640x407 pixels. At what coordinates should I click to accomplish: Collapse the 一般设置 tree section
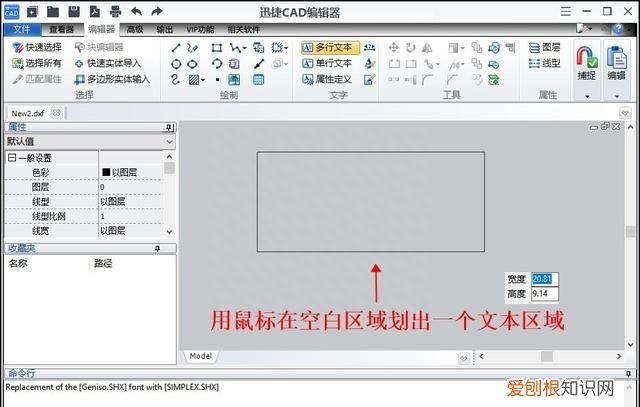pos(11,158)
